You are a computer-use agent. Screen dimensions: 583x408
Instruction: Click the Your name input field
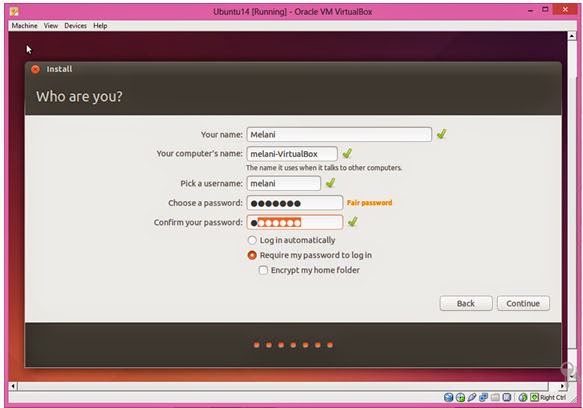339,134
